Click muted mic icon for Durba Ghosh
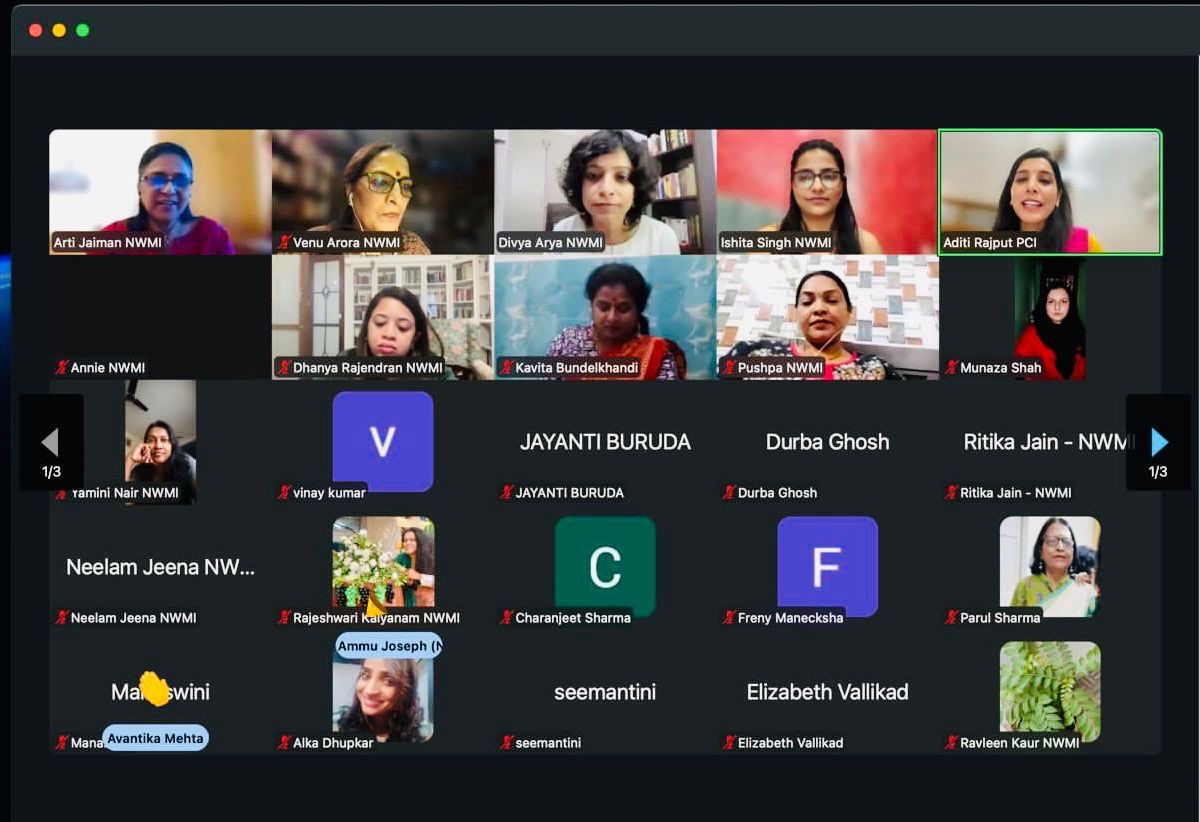Image resolution: width=1200 pixels, height=822 pixels. (729, 492)
